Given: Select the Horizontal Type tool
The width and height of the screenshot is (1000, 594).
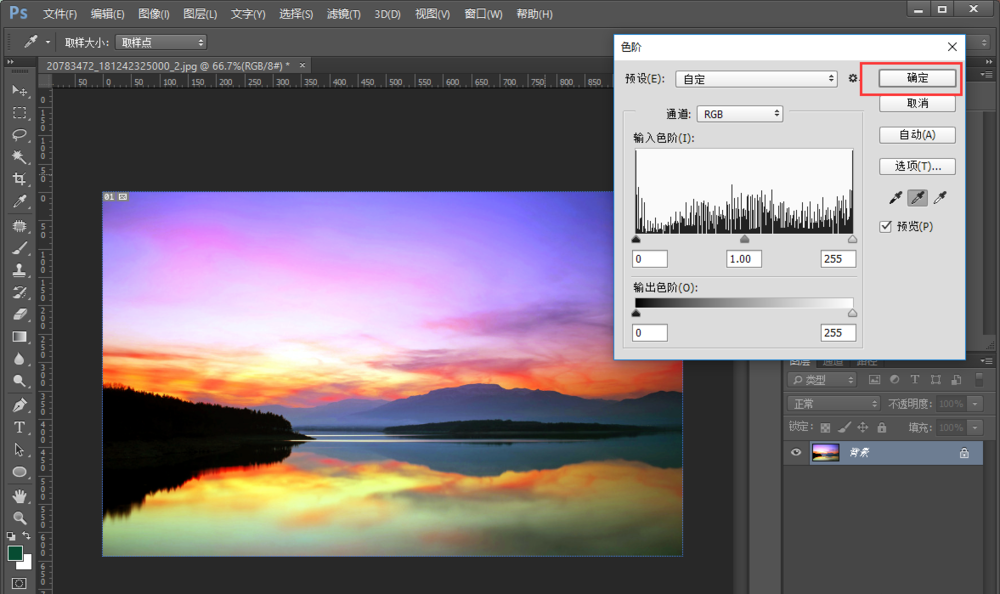Looking at the screenshot, I should pyautogui.click(x=19, y=427).
